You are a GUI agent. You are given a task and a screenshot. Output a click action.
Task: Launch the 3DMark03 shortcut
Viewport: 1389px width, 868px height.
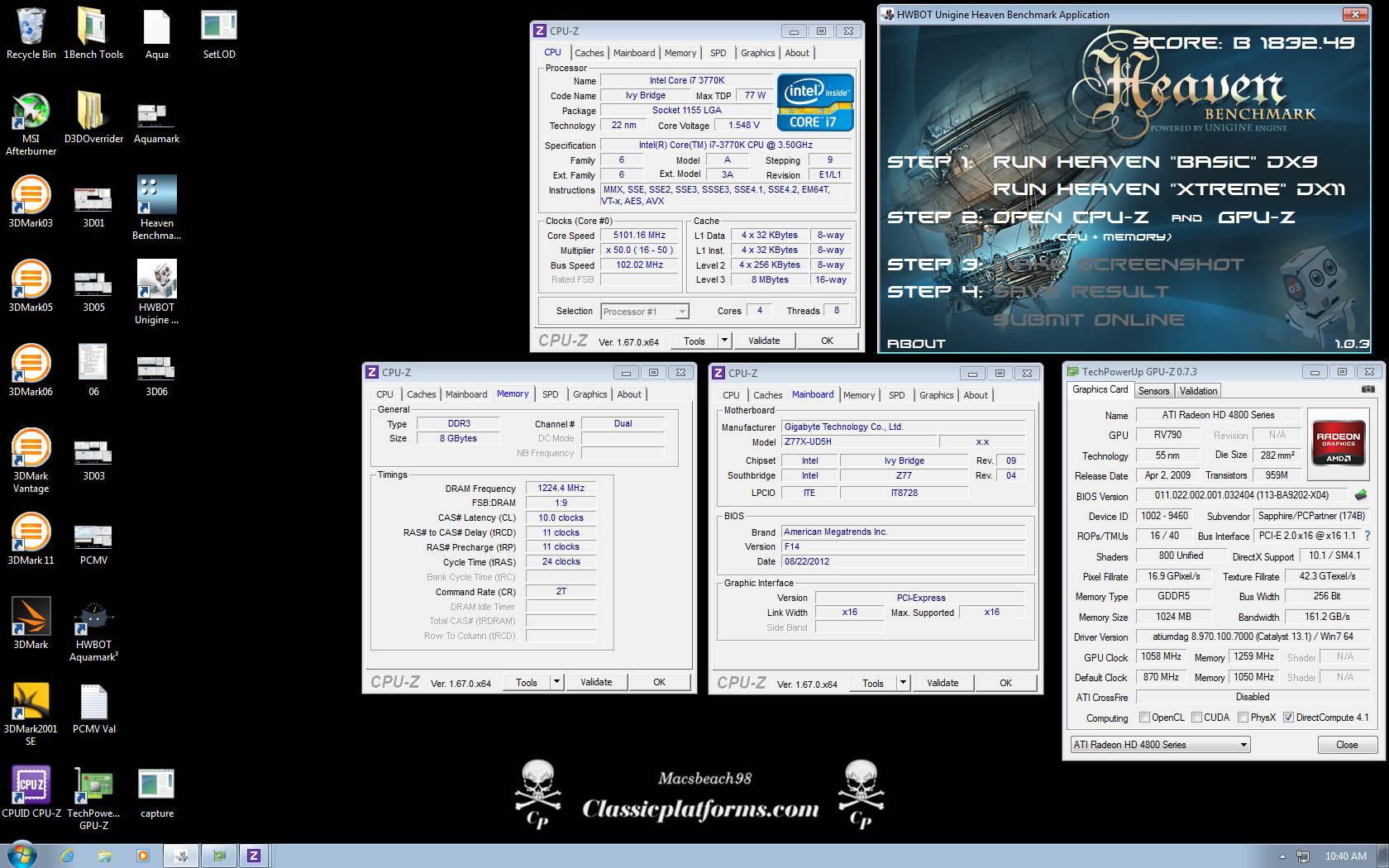click(x=31, y=202)
